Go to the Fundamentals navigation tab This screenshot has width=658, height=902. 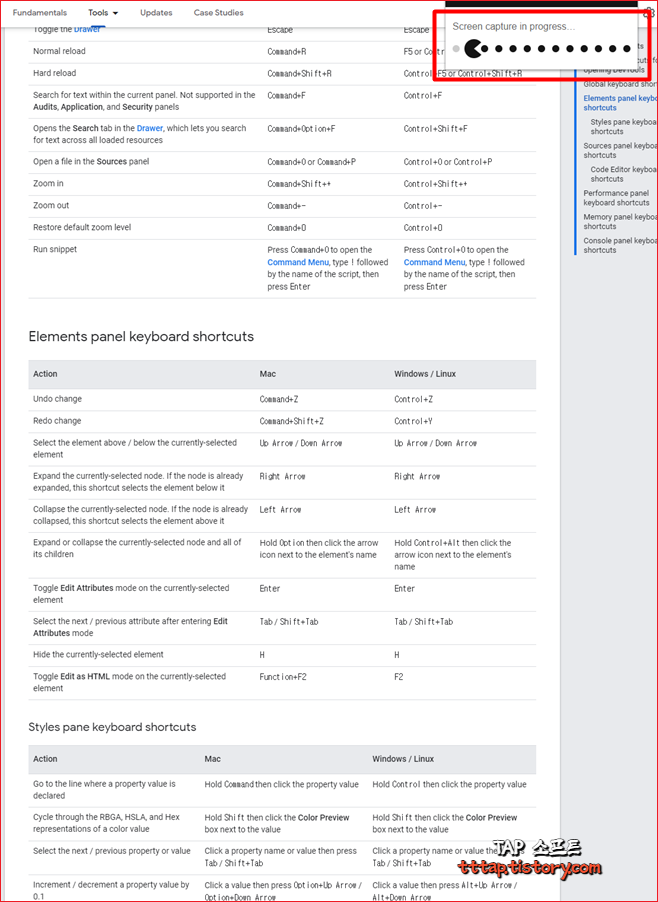40,13
